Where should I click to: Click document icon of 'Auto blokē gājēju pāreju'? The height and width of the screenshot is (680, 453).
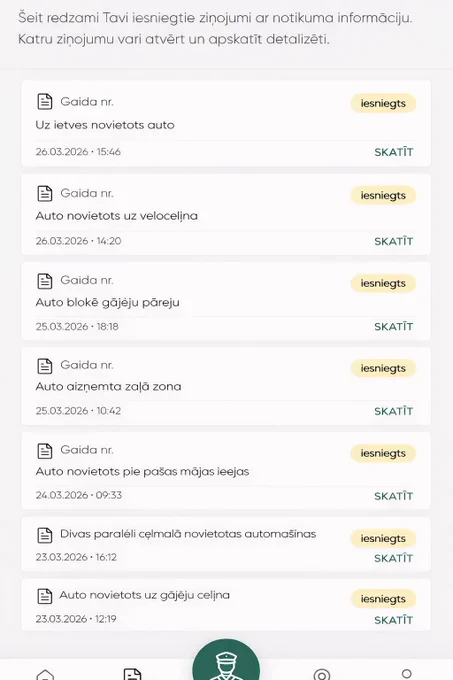(45, 281)
